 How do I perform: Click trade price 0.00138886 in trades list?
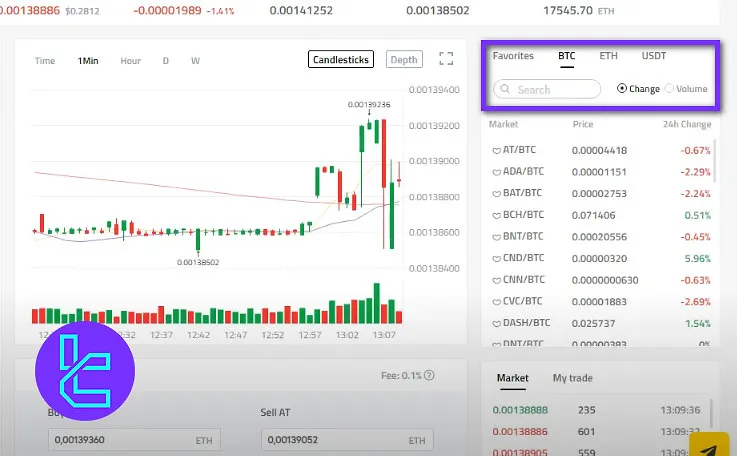click(520, 432)
